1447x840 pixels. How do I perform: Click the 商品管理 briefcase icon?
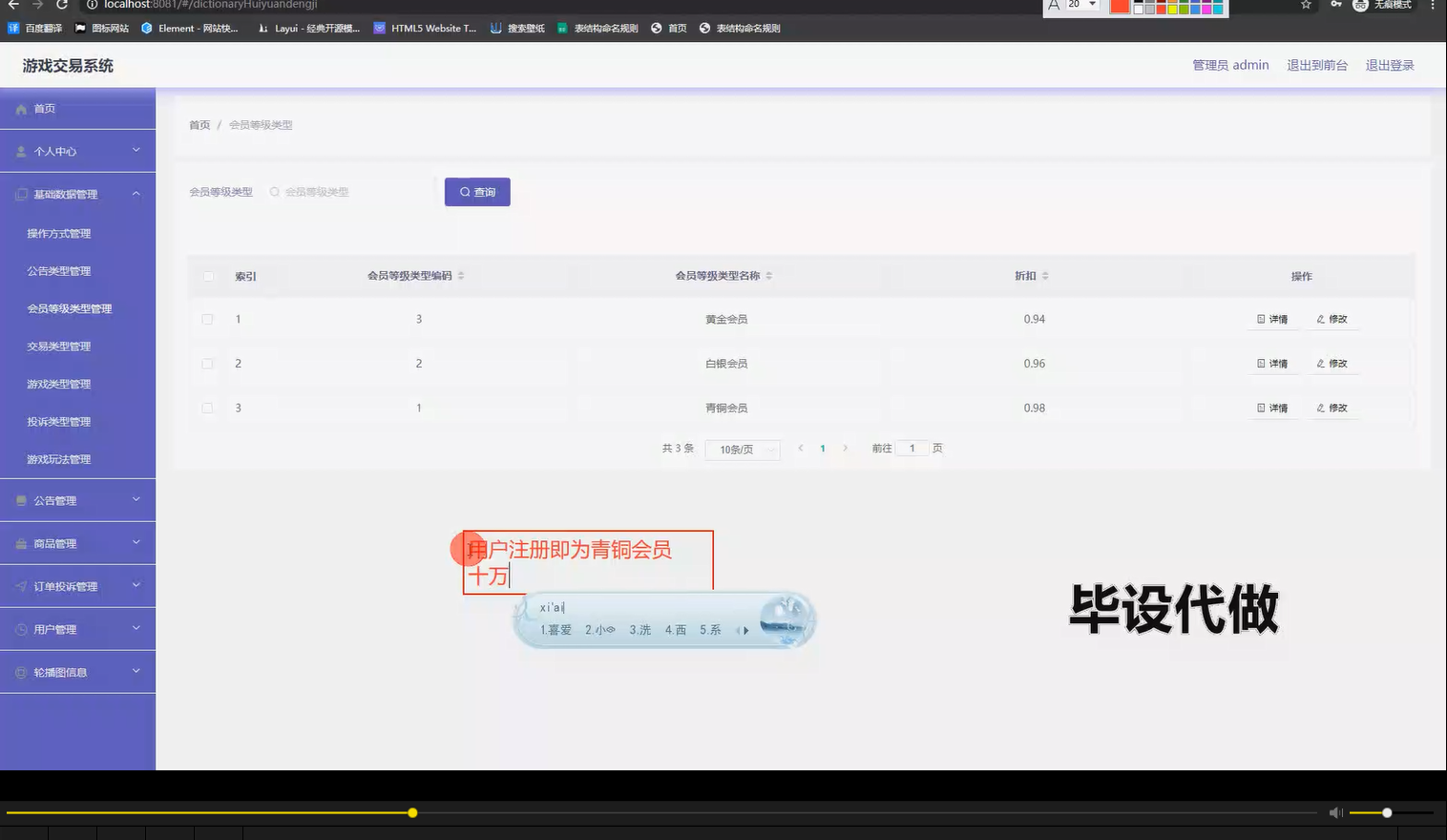coord(20,542)
